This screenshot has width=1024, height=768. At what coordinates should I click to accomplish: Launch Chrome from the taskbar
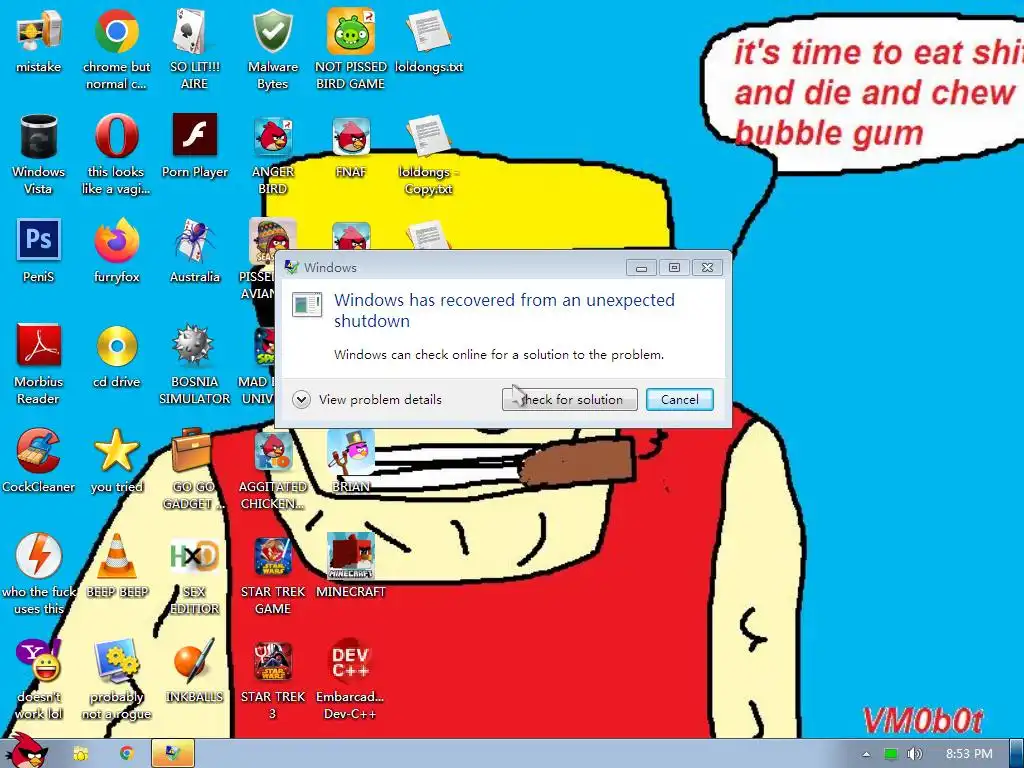(x=127, y=754)
